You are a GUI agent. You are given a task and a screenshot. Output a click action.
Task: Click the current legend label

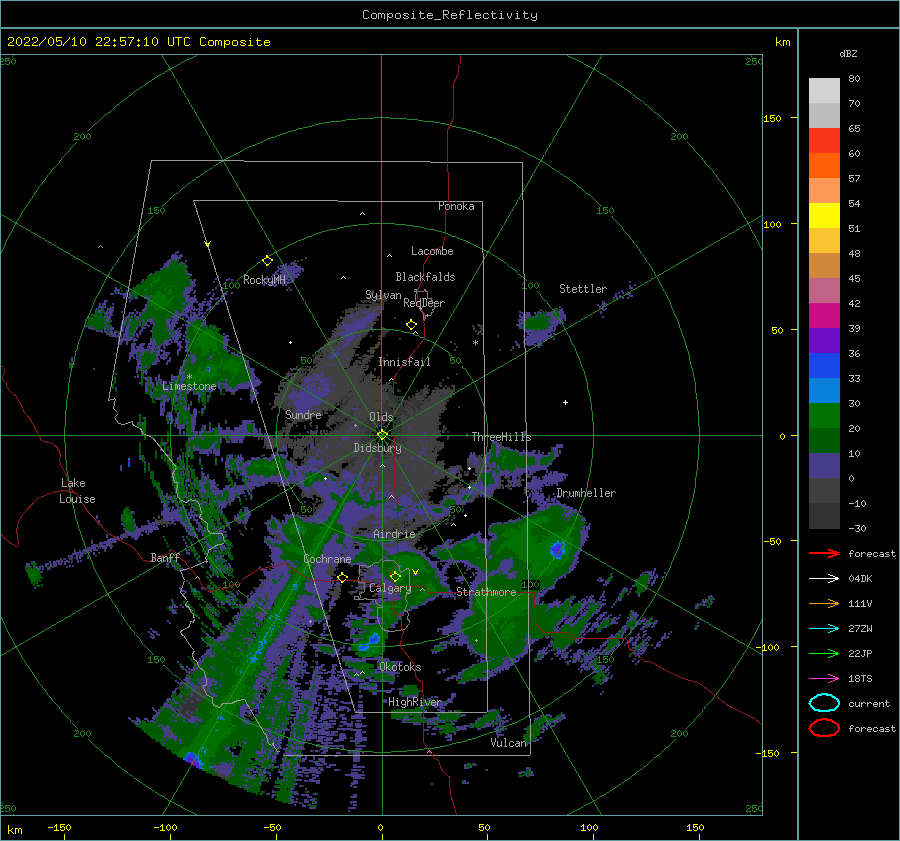click(869, 703)
